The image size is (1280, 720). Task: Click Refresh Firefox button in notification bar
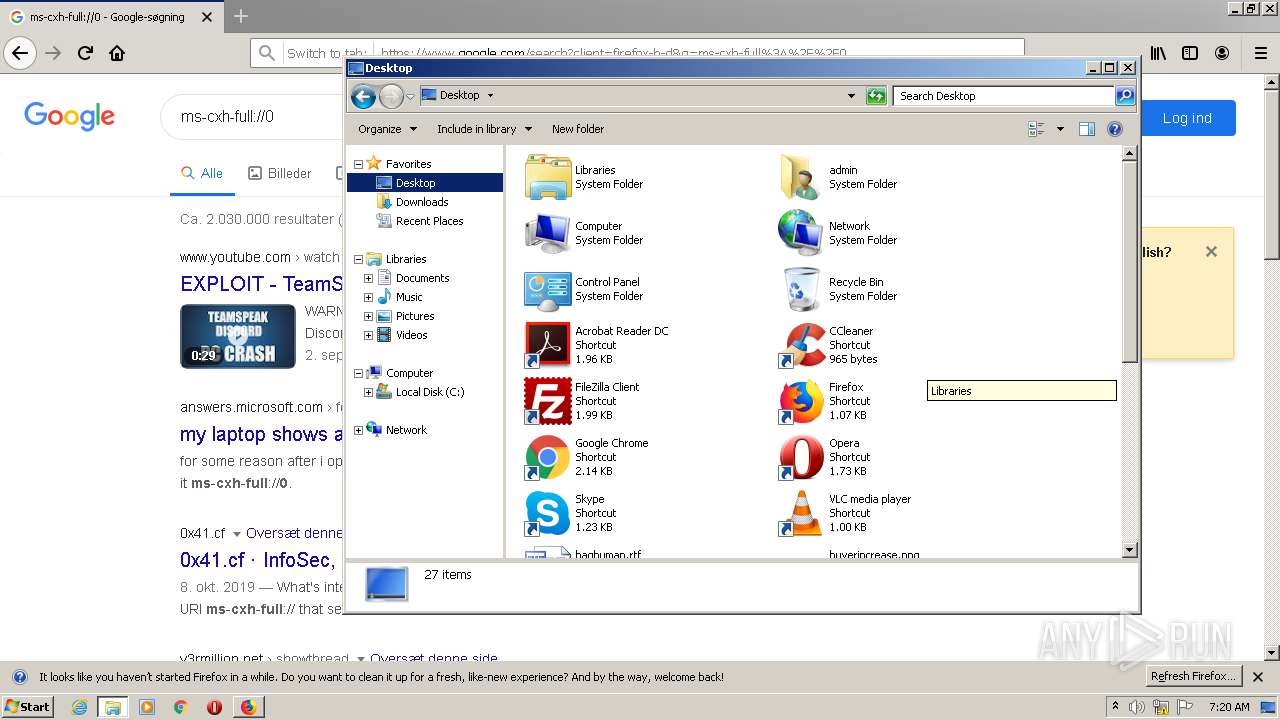coord(1194,677)
